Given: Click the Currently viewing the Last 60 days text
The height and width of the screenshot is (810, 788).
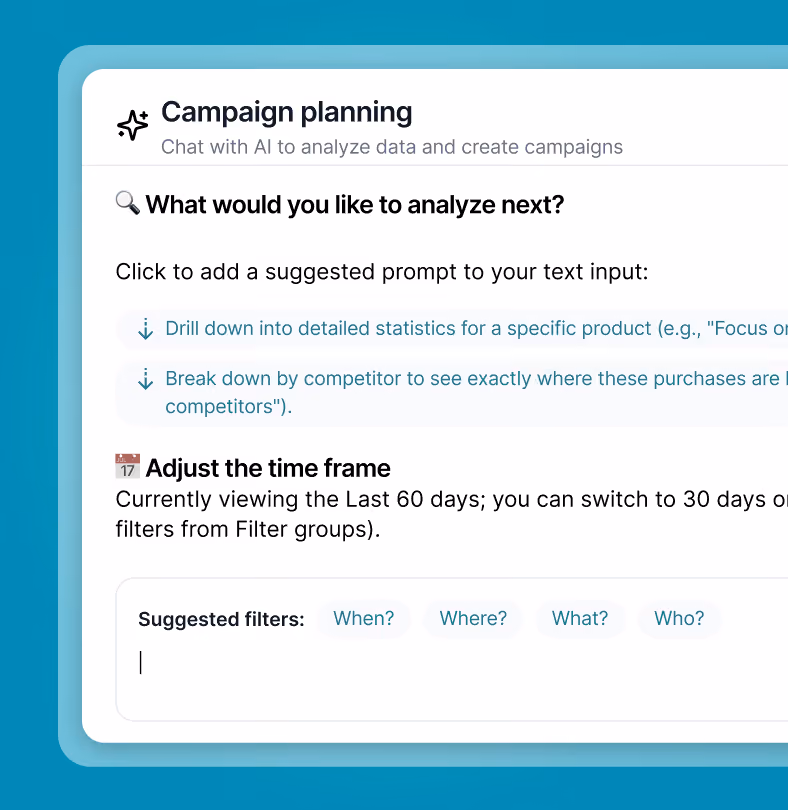Looking at the screenshot, I should point(452,514).
